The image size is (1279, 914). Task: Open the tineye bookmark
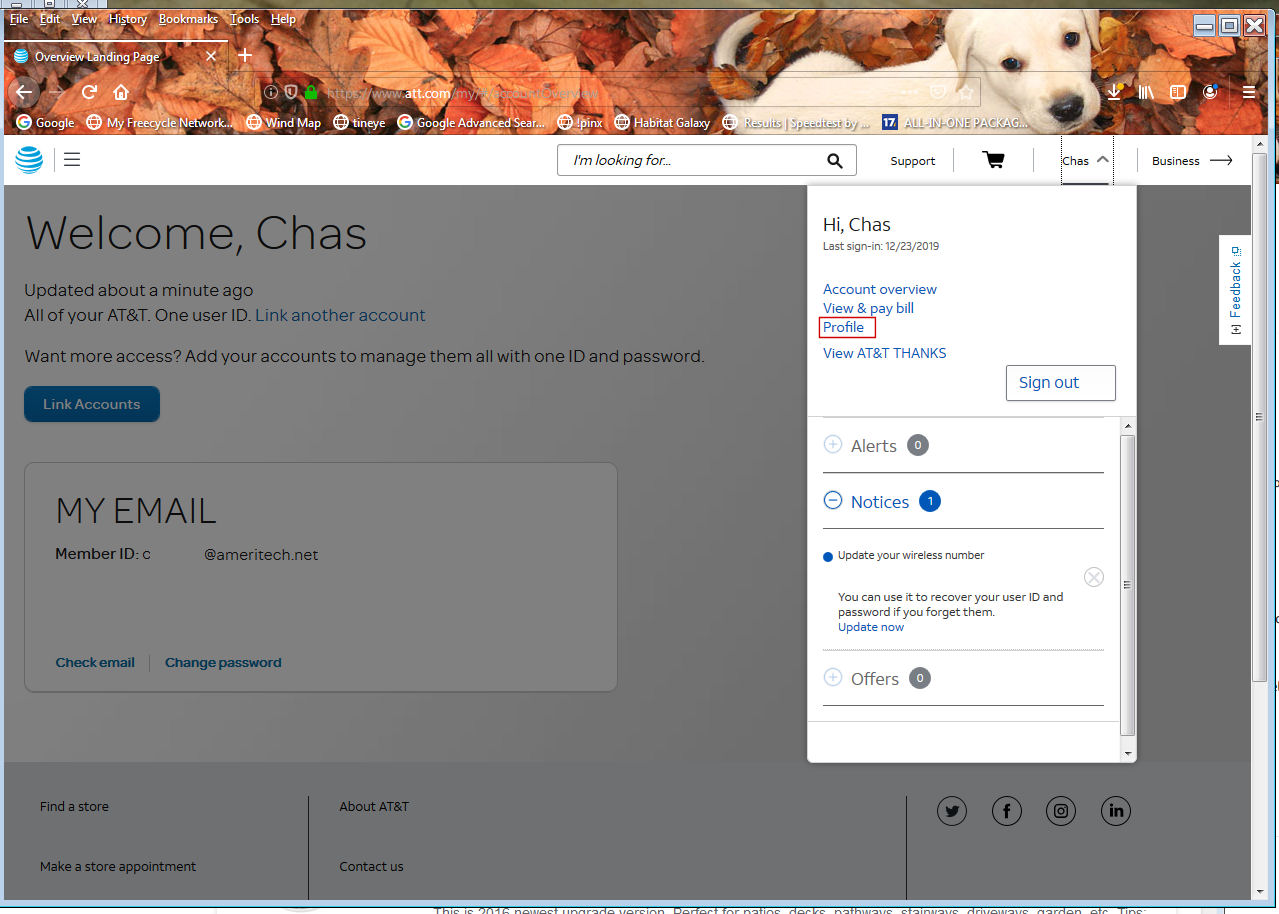tap(359, 123)
